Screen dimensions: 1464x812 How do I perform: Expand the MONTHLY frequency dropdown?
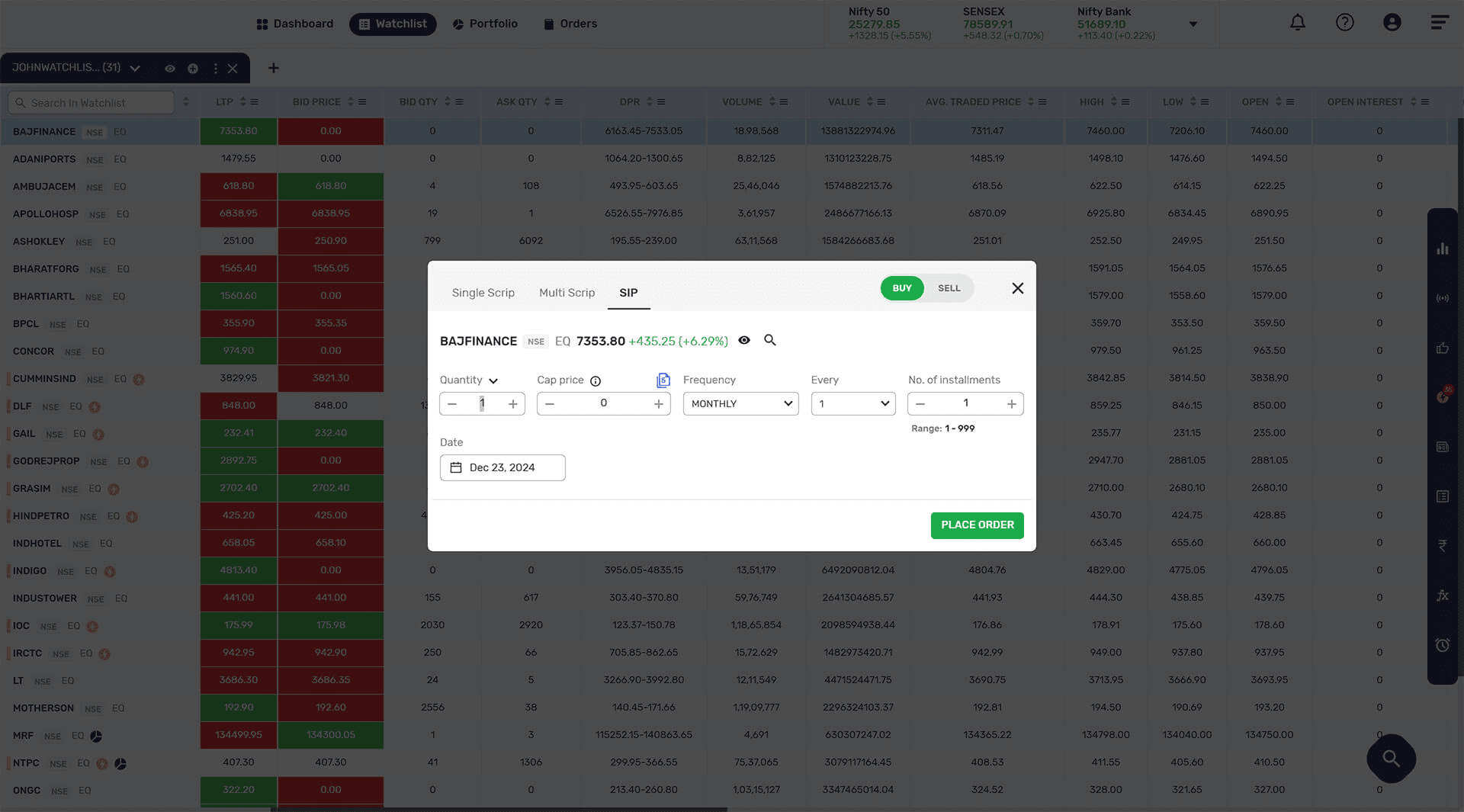click(740, 403)
